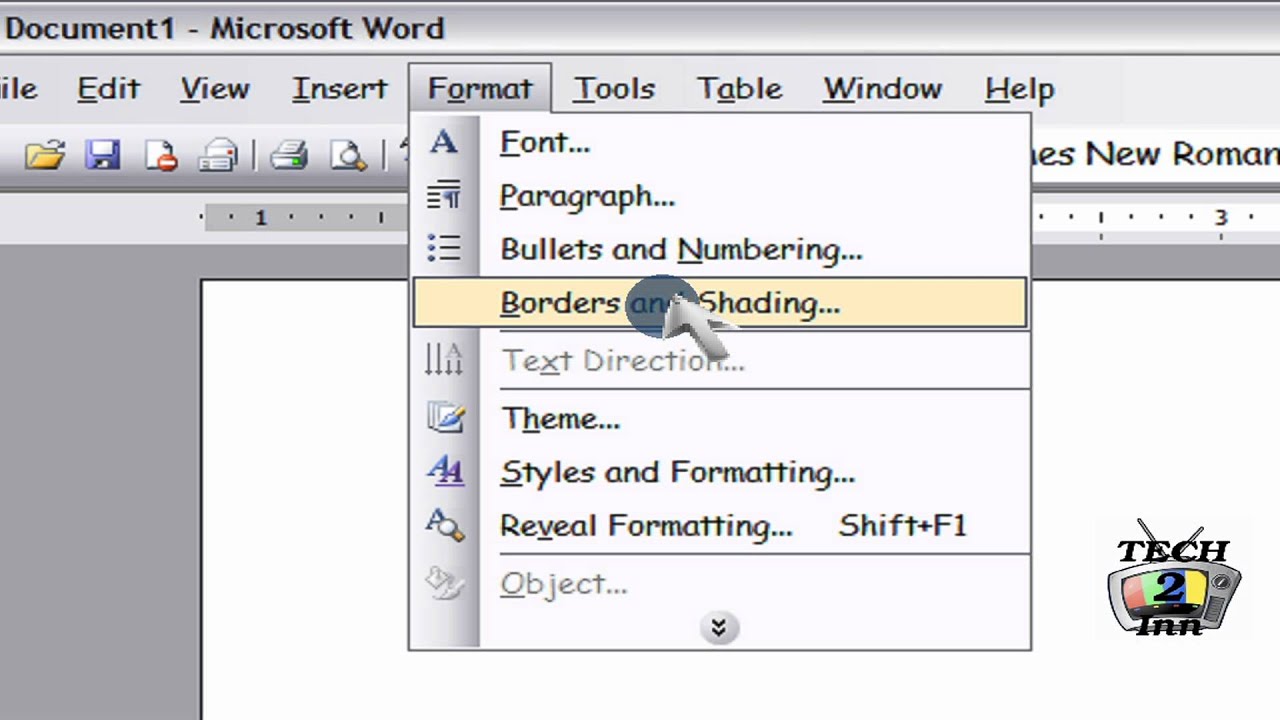This screenshot has width=1280, height=720.
Task: Expand the full Format menu chevron
Action: [x=718, y=627]
